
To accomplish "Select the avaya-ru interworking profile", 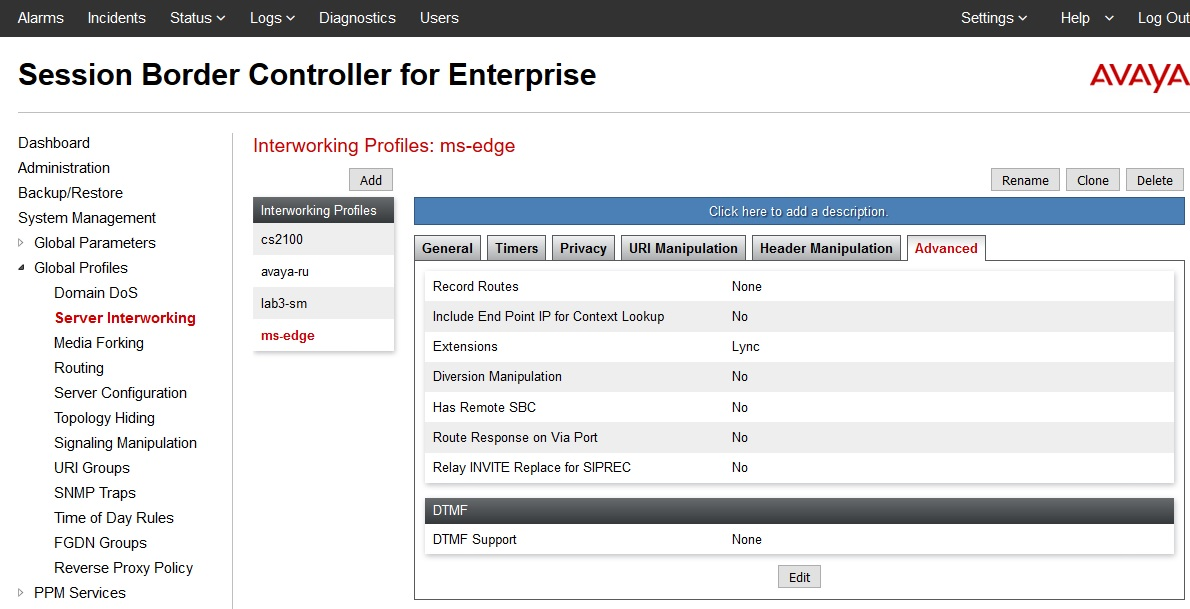I will [x=323, y=271].
